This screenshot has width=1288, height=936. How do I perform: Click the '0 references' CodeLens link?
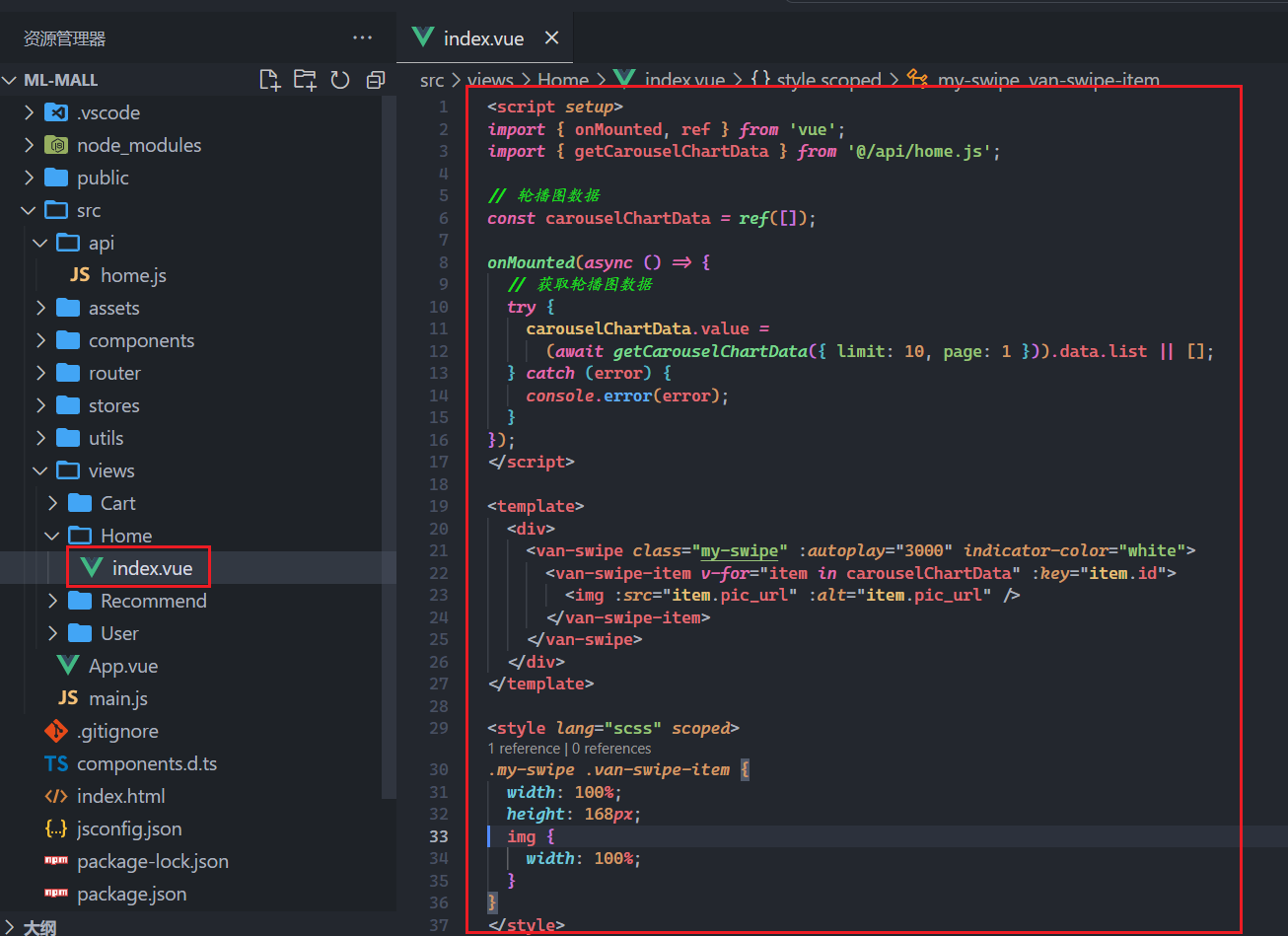[x=611, y=749]
